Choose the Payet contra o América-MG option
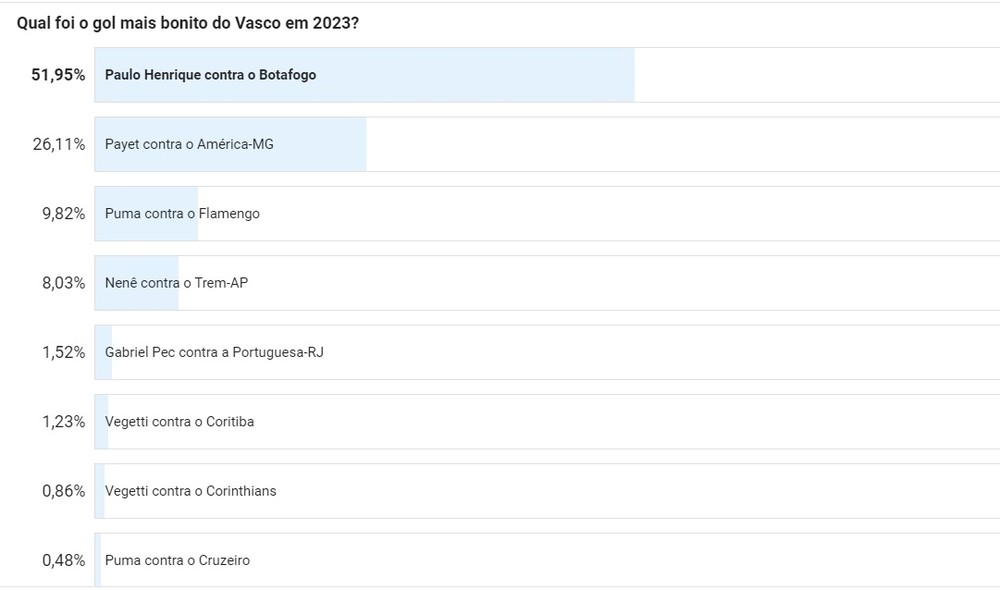Viewport: 1000px width, 590px height. (189, 144)
